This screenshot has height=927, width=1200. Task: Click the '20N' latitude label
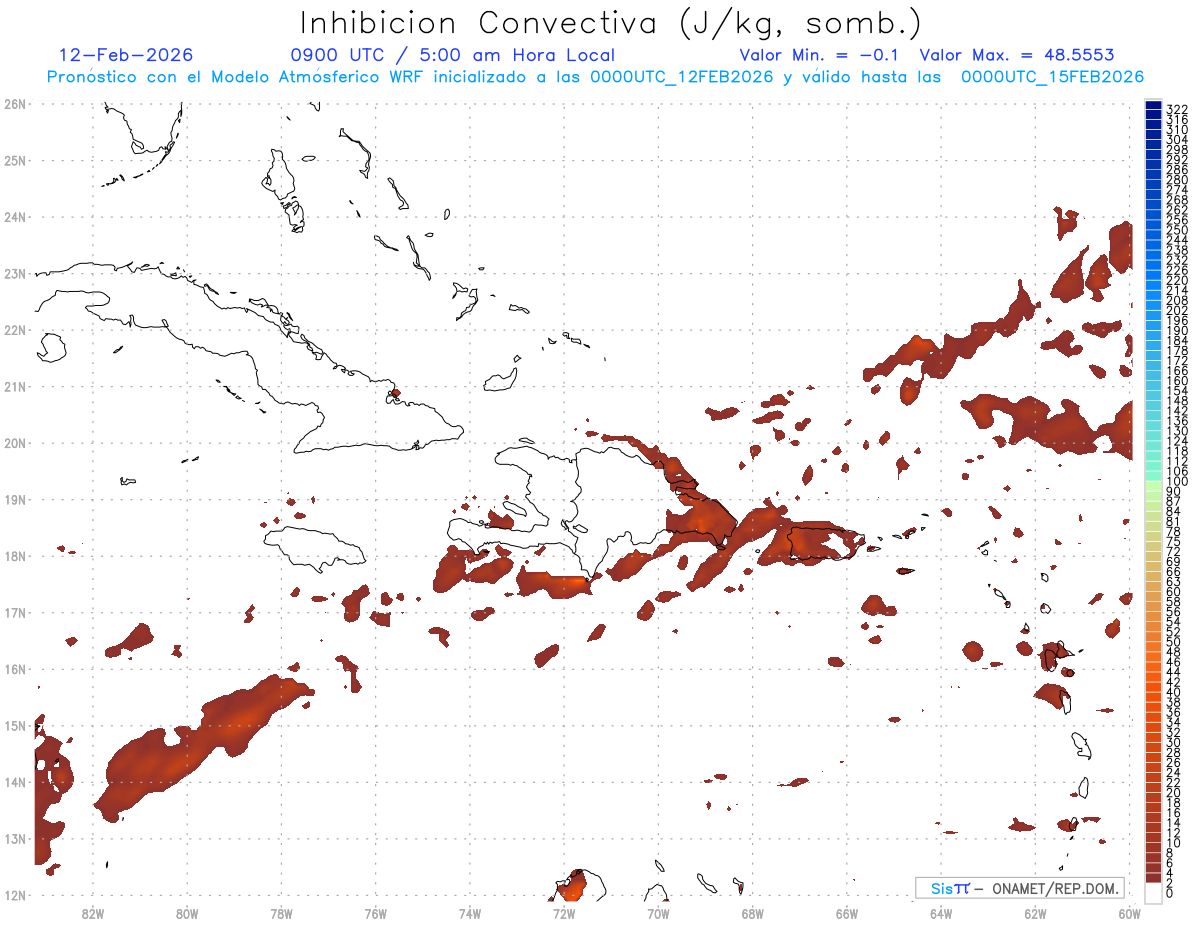tap(15, 443)
